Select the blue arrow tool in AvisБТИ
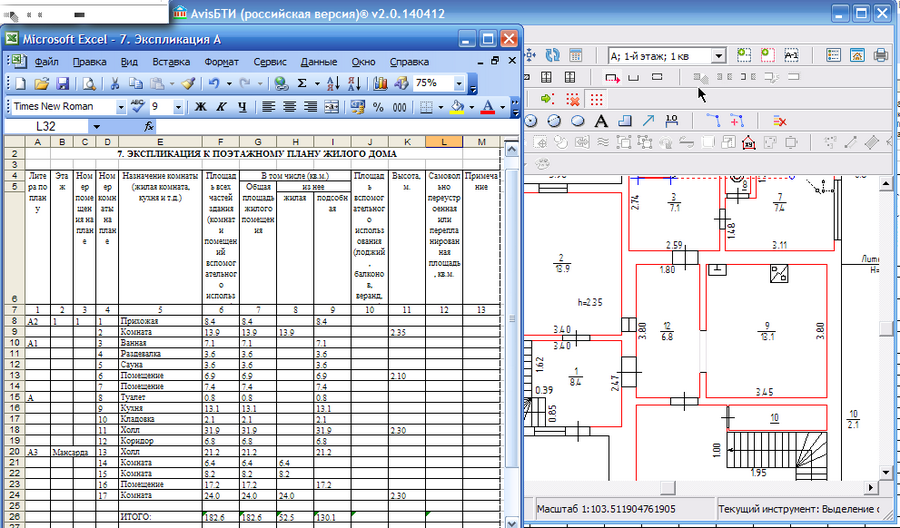900x528 pixels. 647,121
